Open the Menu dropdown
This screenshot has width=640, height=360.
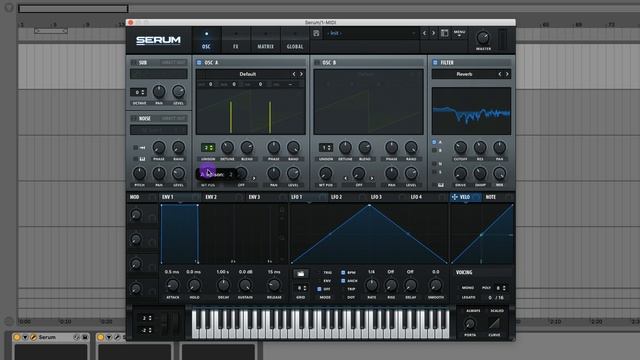pos(459,33)
